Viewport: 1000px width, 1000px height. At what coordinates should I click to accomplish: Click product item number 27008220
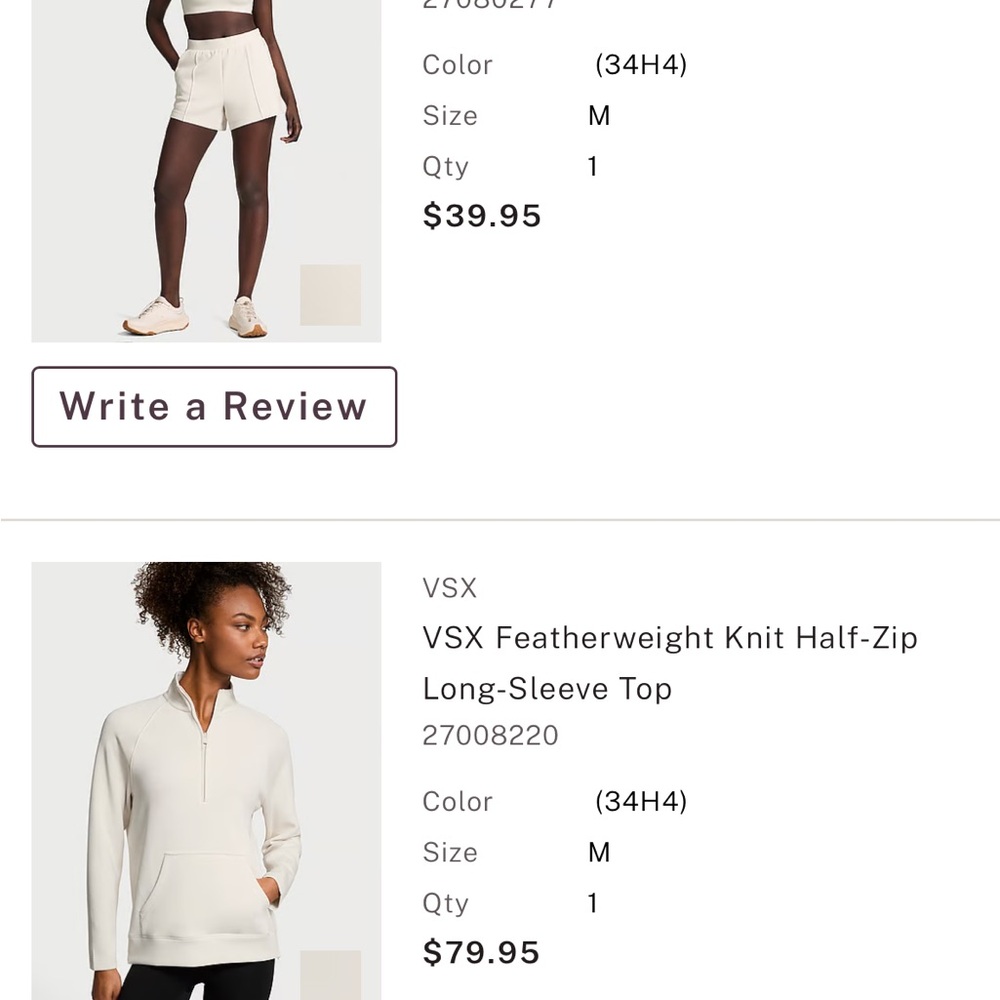(490, 735)
